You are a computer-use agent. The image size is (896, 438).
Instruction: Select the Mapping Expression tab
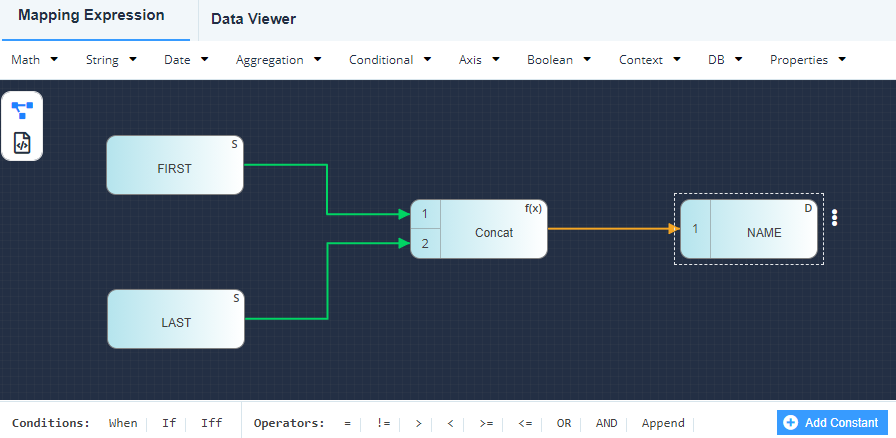91,16
